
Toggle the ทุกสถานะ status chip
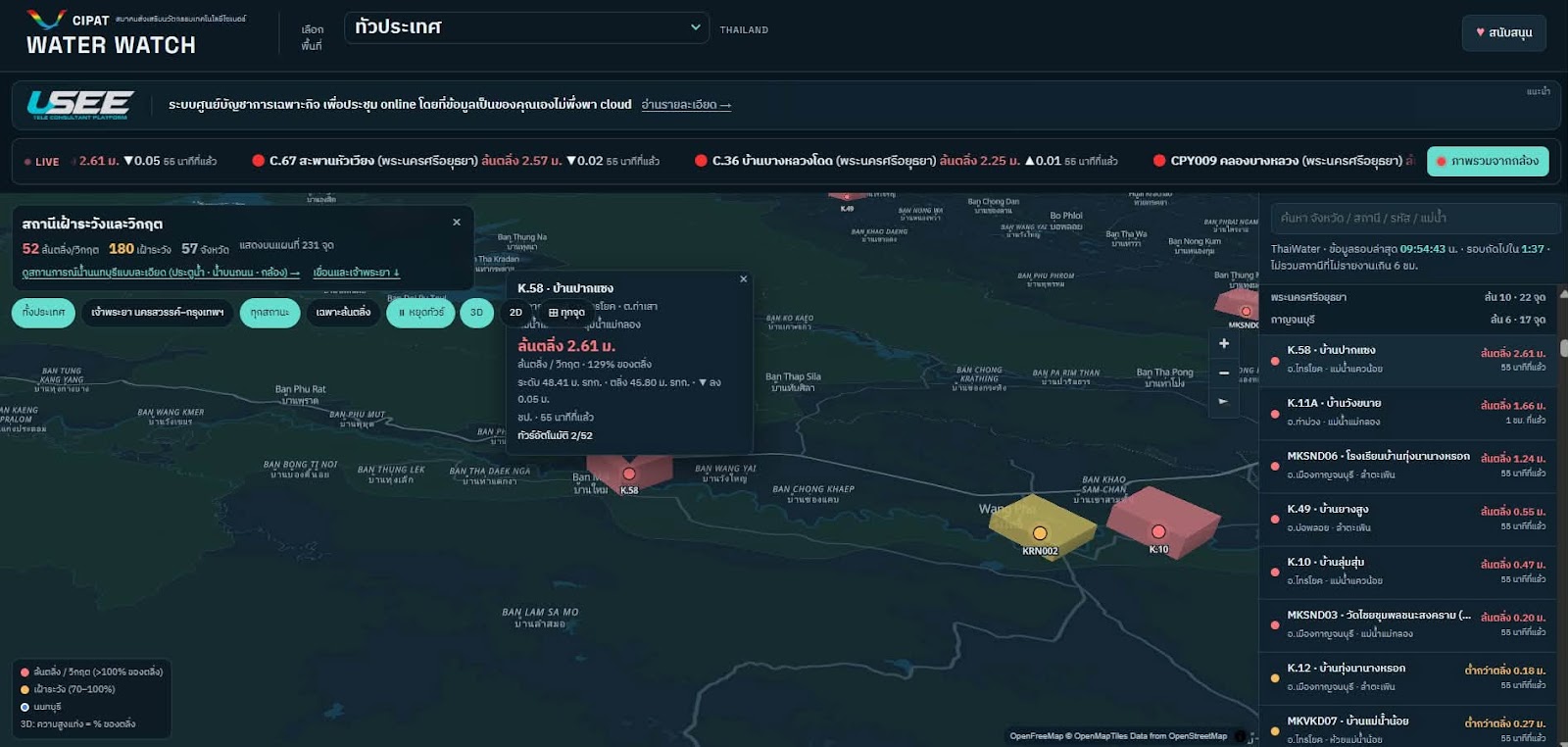click(x=269, y=313)
